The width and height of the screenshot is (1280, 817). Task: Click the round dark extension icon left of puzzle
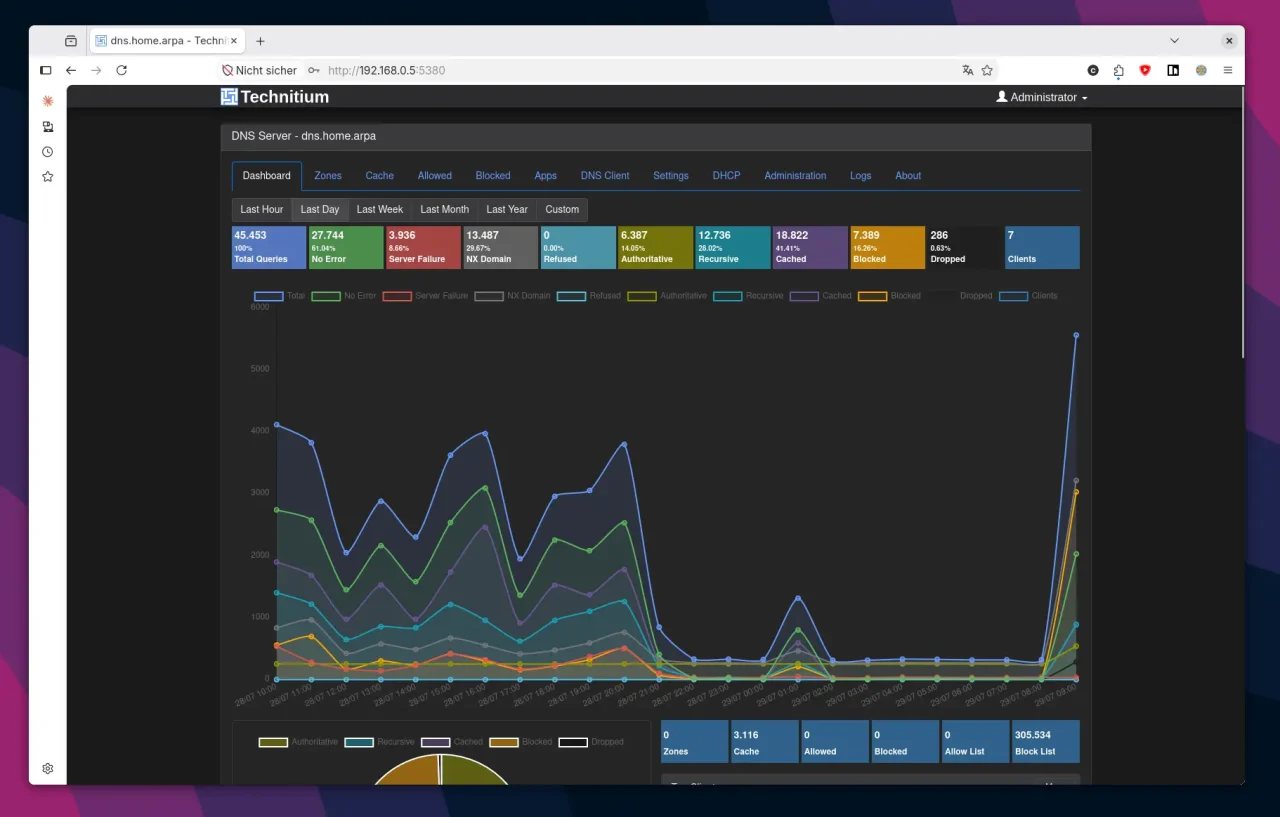click(x=1093, y=70)
